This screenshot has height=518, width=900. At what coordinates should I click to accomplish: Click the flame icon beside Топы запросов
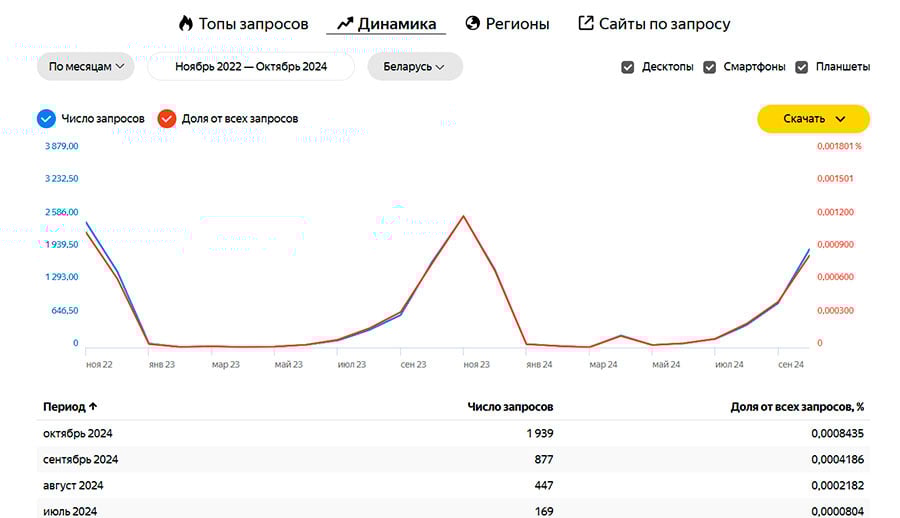185,24
